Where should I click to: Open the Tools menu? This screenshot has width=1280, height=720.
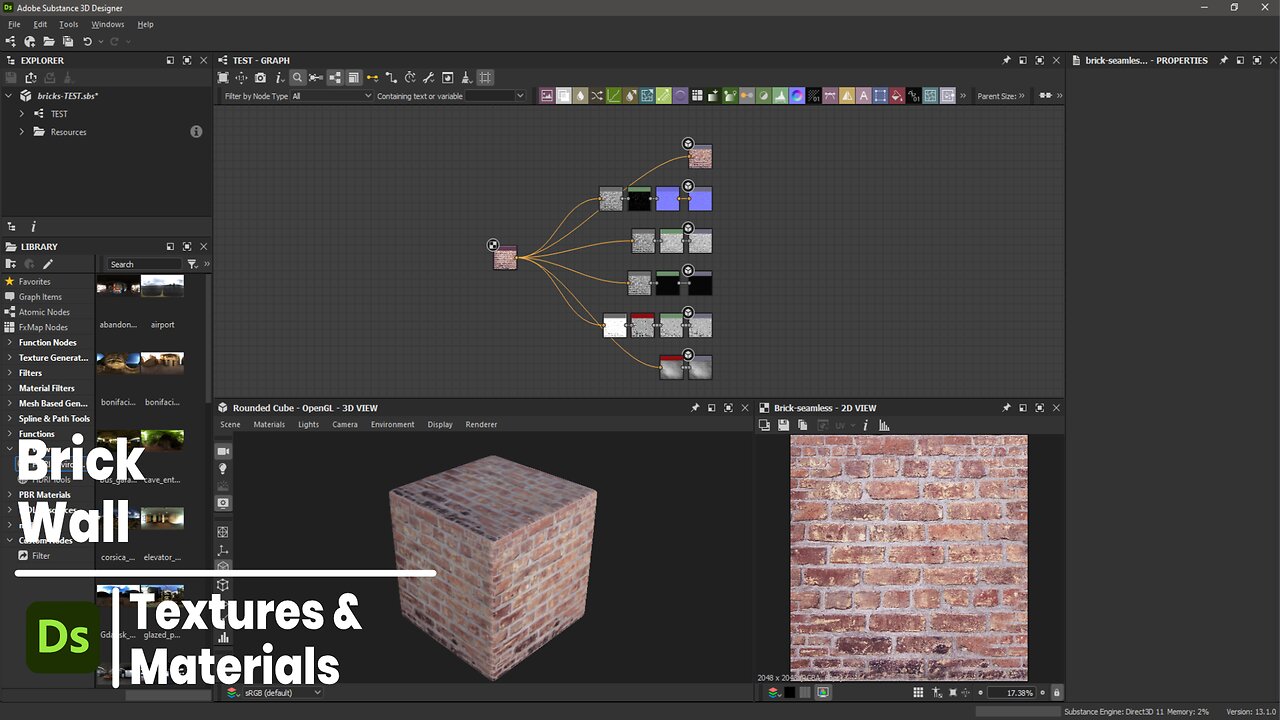(68, 24)
